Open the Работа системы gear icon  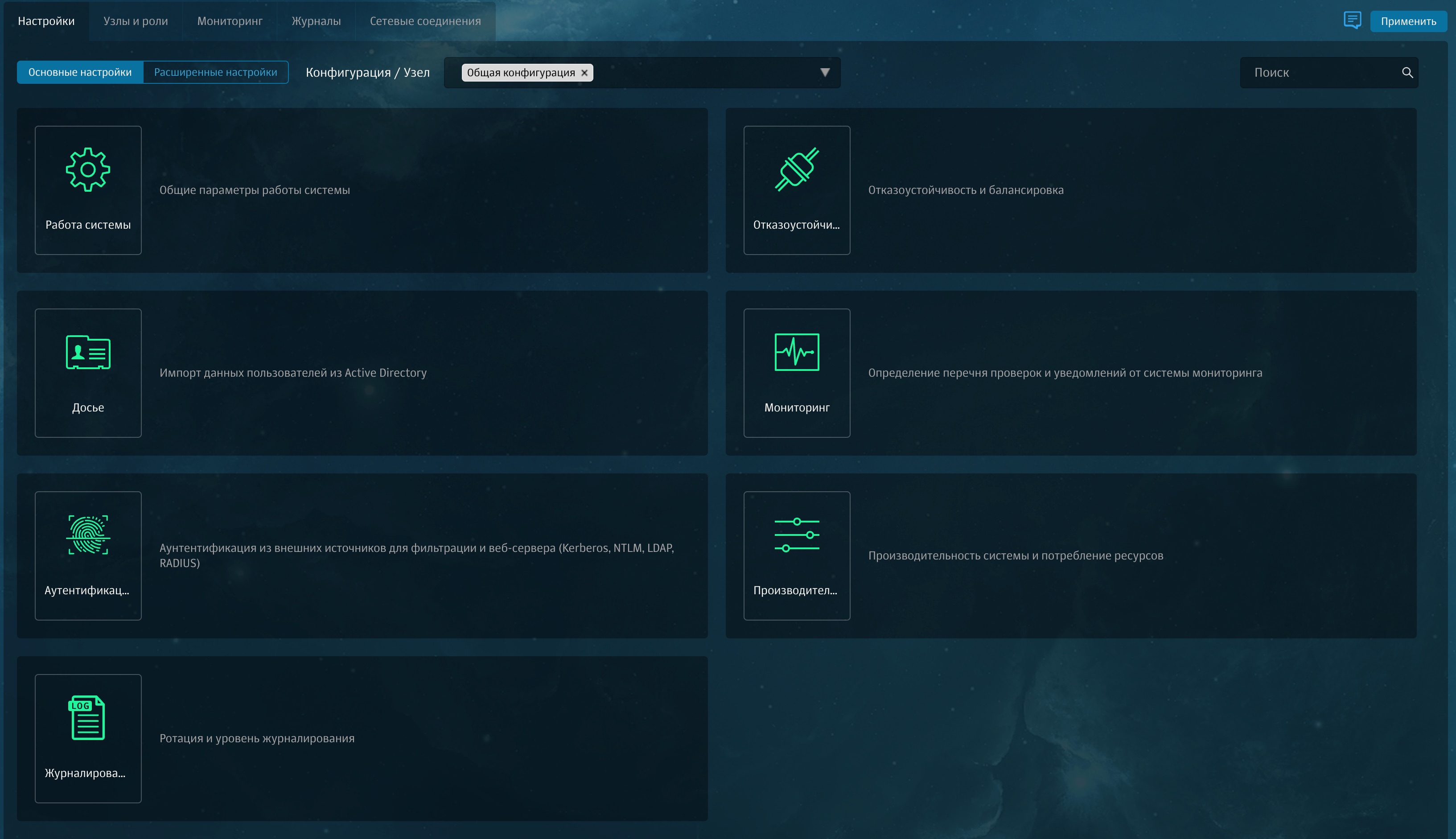[x=87, y=169]
